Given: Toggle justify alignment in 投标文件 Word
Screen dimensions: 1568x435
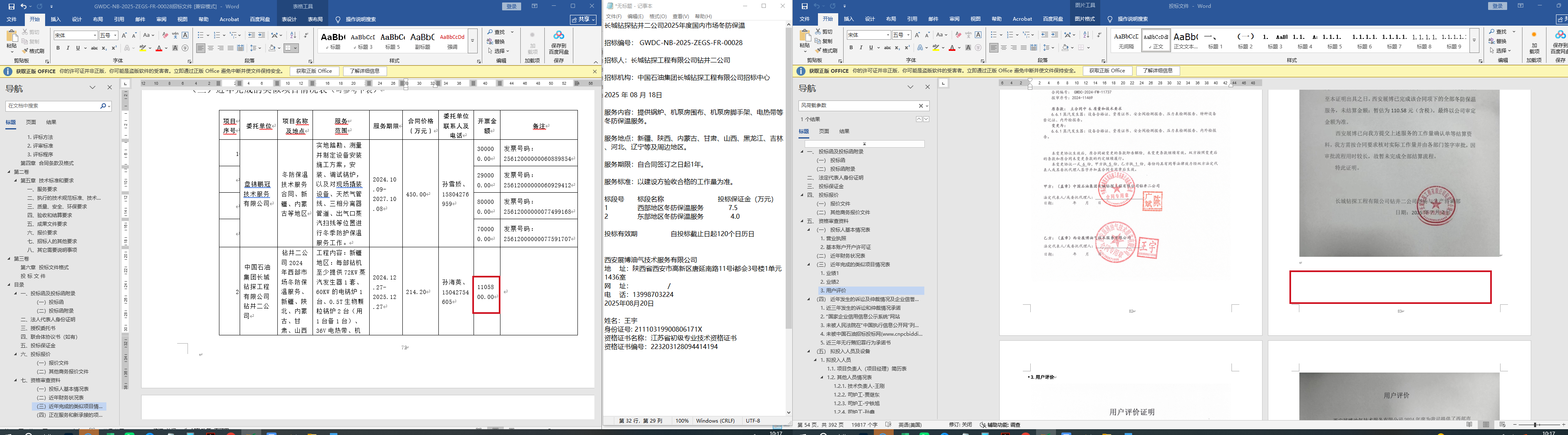Looking at the screenshot, I should pos(1023,48).
